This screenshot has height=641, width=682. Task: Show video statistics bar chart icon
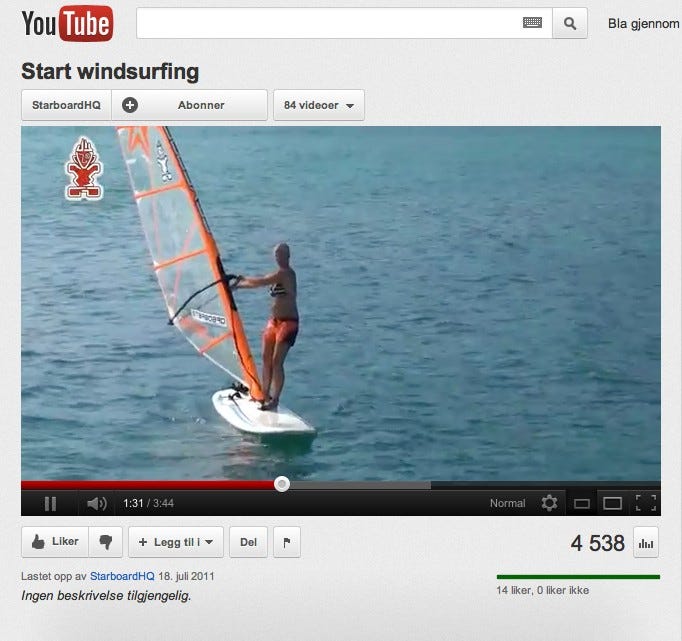pyautogui.click(x=646, y=543)
